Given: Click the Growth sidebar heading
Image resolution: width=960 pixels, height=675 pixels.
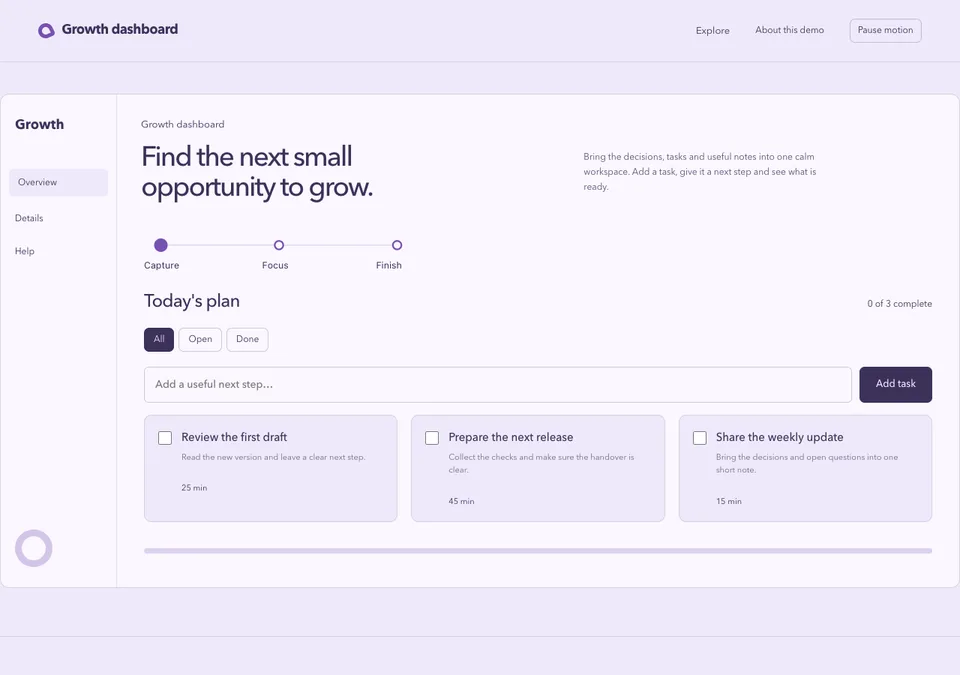Looking at the screenshot, I should pos(39,124).
